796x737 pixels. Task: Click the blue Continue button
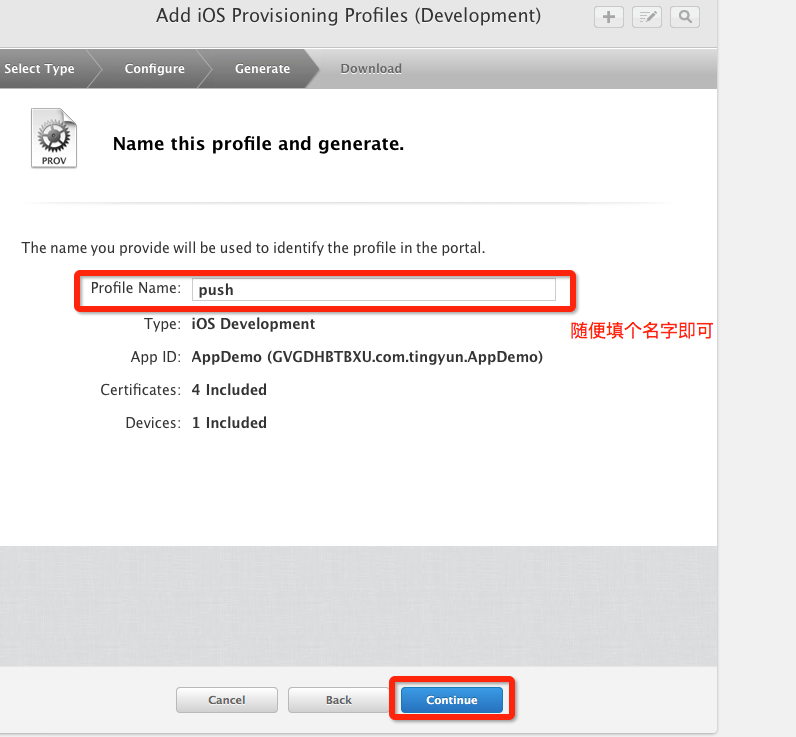pyautogui.click(x=451, y=700)
